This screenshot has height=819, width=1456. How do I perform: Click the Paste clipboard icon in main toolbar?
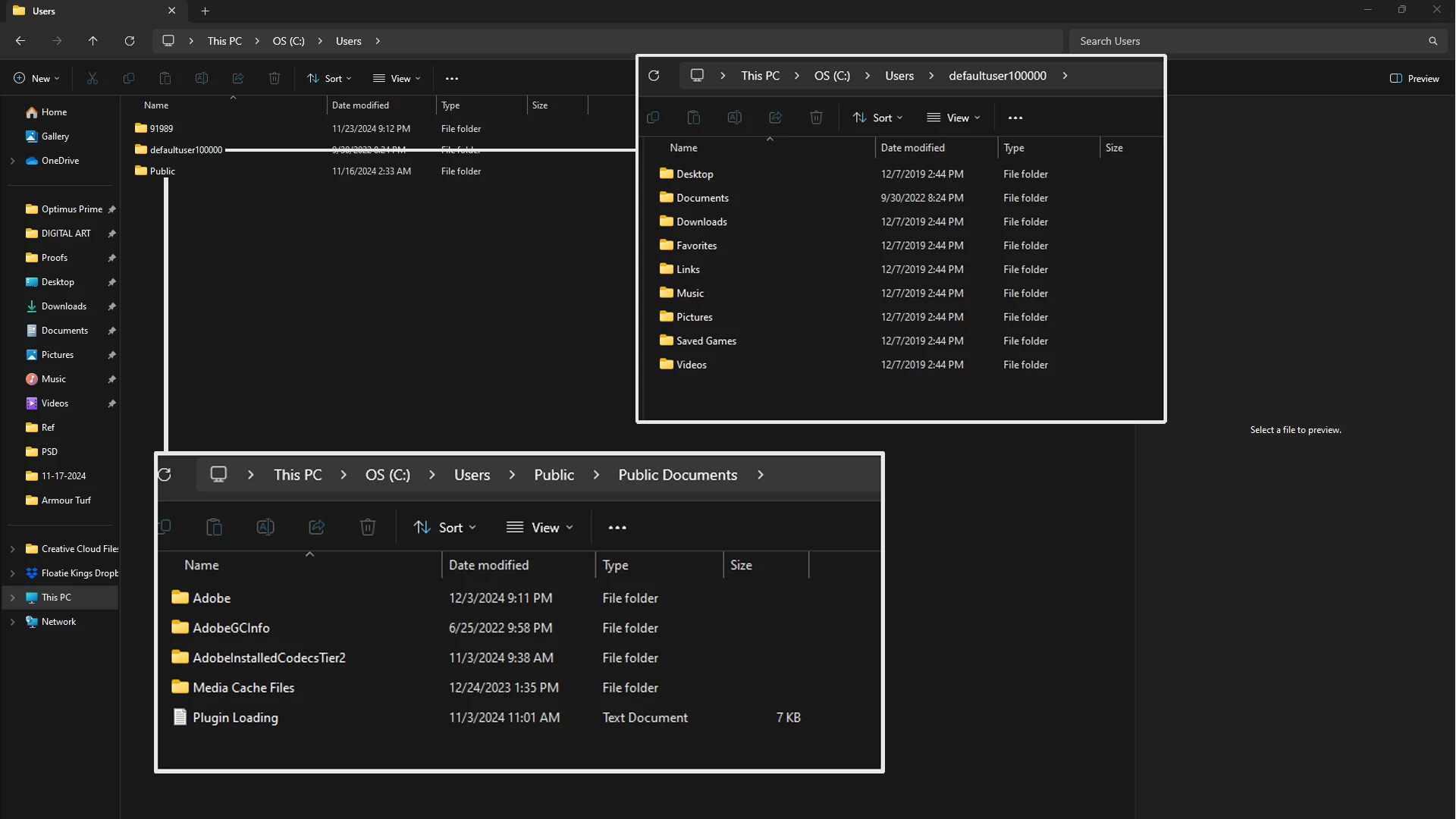[x=165, y=78]
